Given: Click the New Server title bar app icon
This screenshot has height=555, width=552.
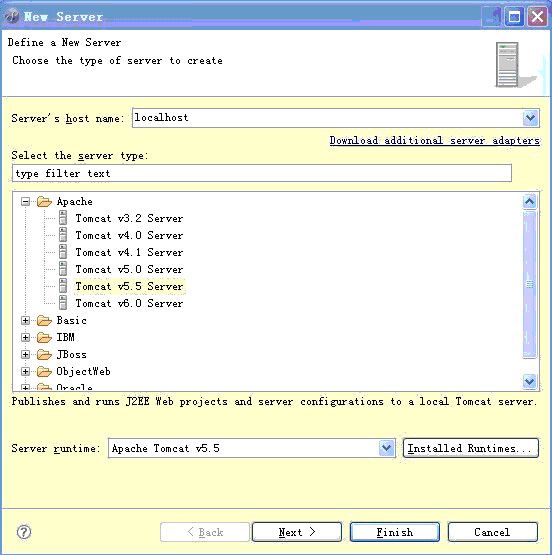Looking at the screenshot, I should [x=12, y=16].
